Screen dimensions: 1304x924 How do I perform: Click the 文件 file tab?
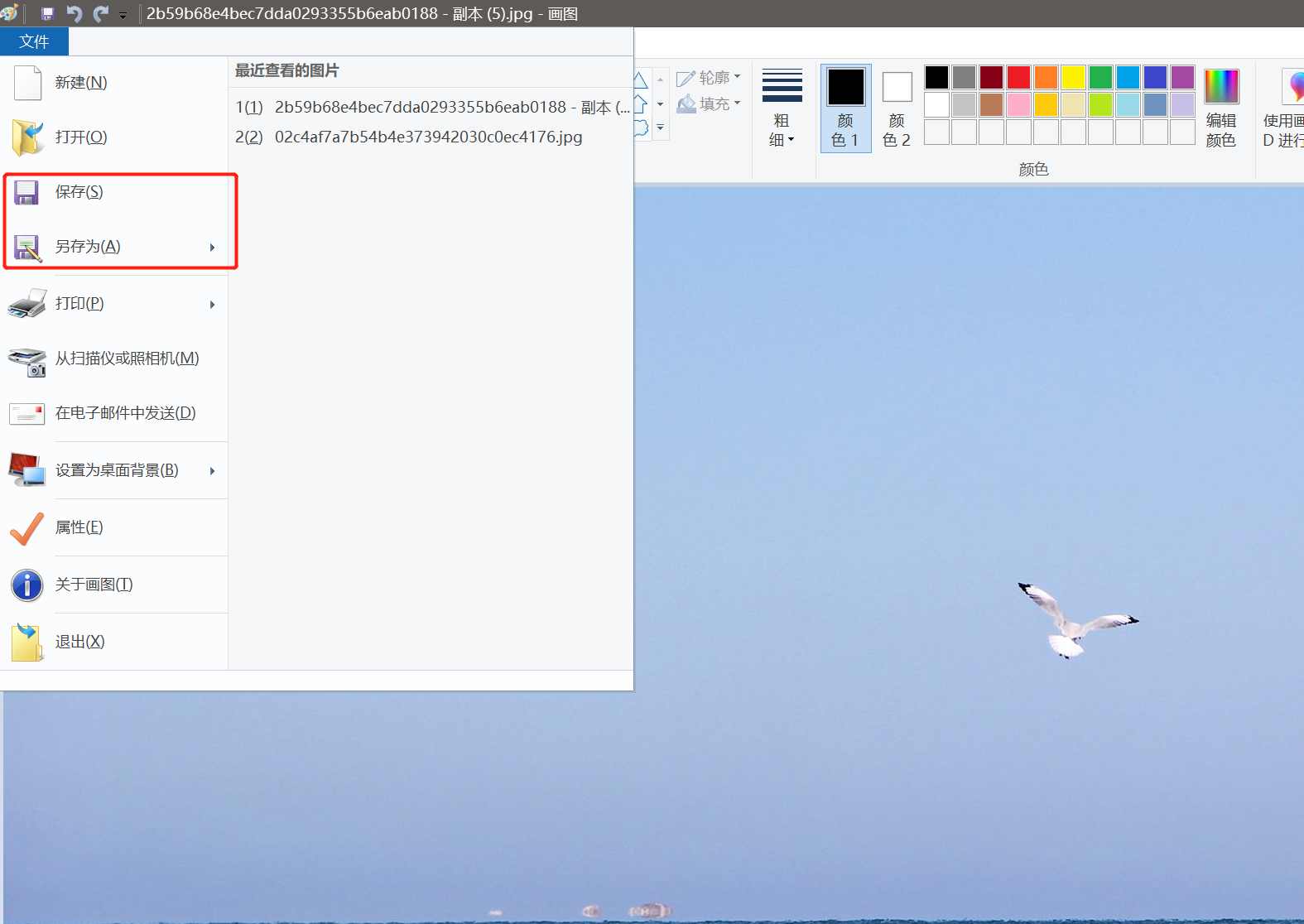(x=34, y=41)
